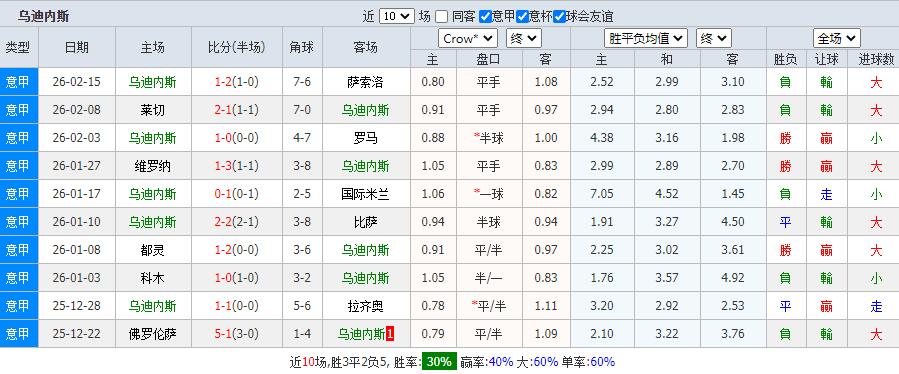Click home team 莱切

click(152, 110)
